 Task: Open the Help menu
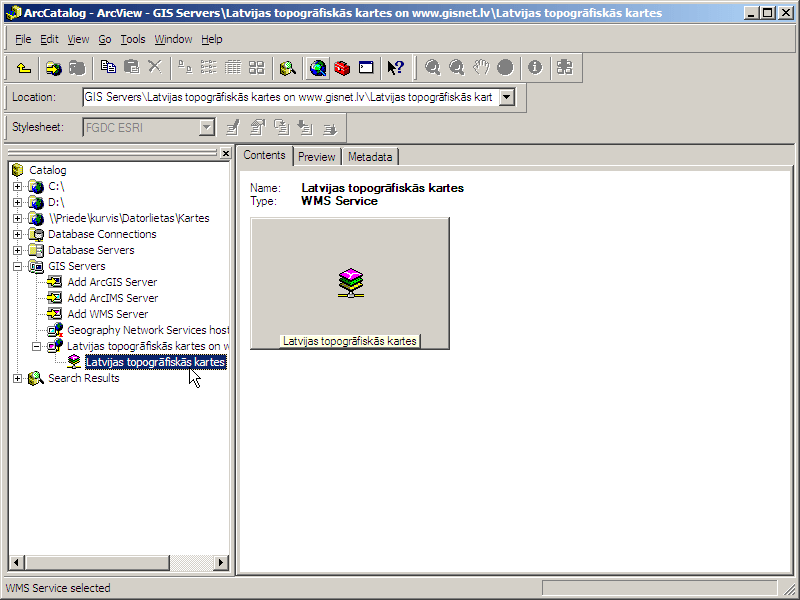click(x=211, y=39)
